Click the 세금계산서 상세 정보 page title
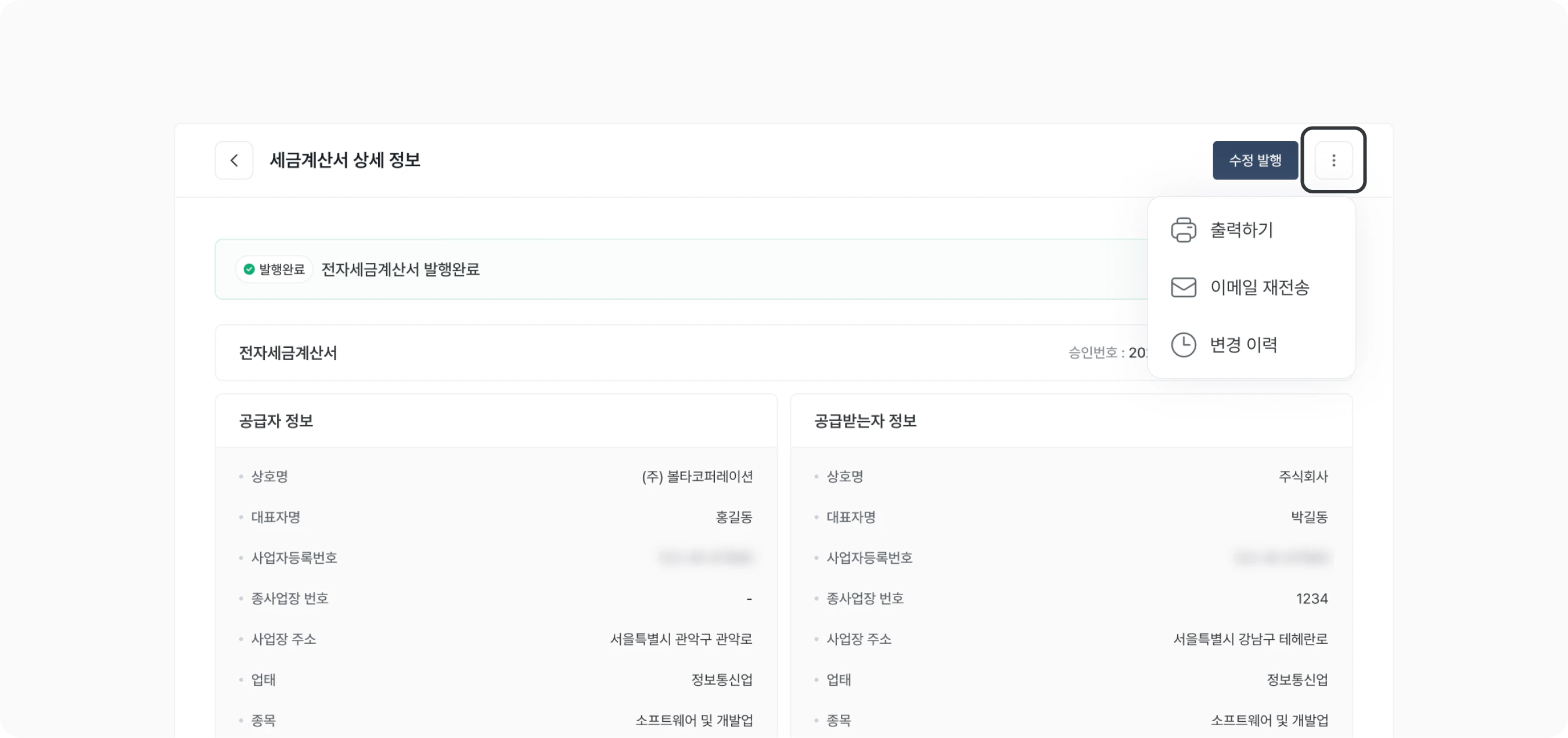Image resolution: width=1568 pixels, height=738 pixels. pyautogui.click(x=345, y=161)
